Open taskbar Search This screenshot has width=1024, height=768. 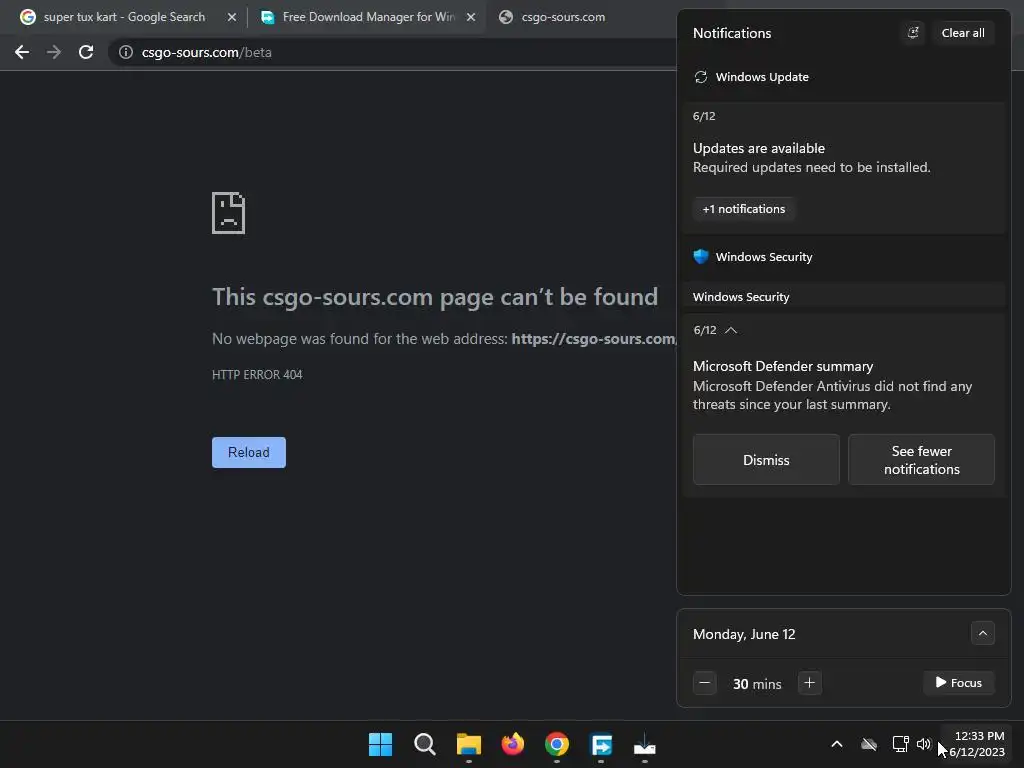click(424, 744)
